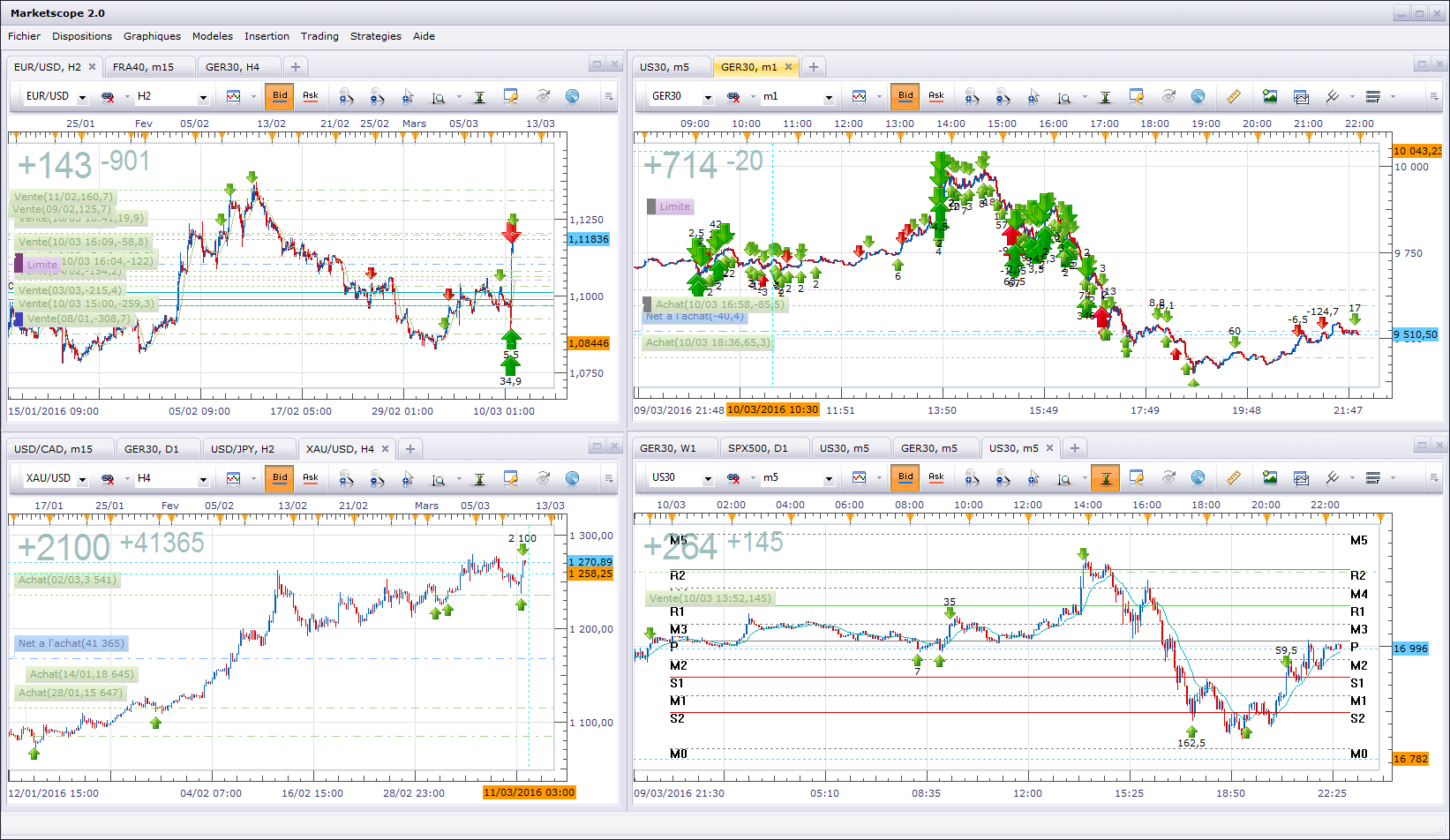1450x840 pixels.
Task: Click the purple Limite label on GER30 chart
Action: pyautogui.click(x=674, y=206)
